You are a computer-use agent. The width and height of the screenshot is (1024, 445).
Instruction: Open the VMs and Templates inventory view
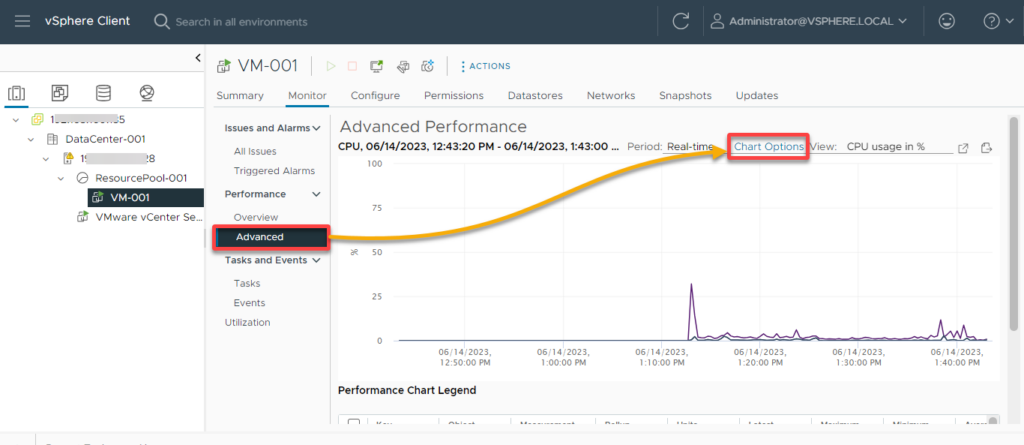click(60, 93)
